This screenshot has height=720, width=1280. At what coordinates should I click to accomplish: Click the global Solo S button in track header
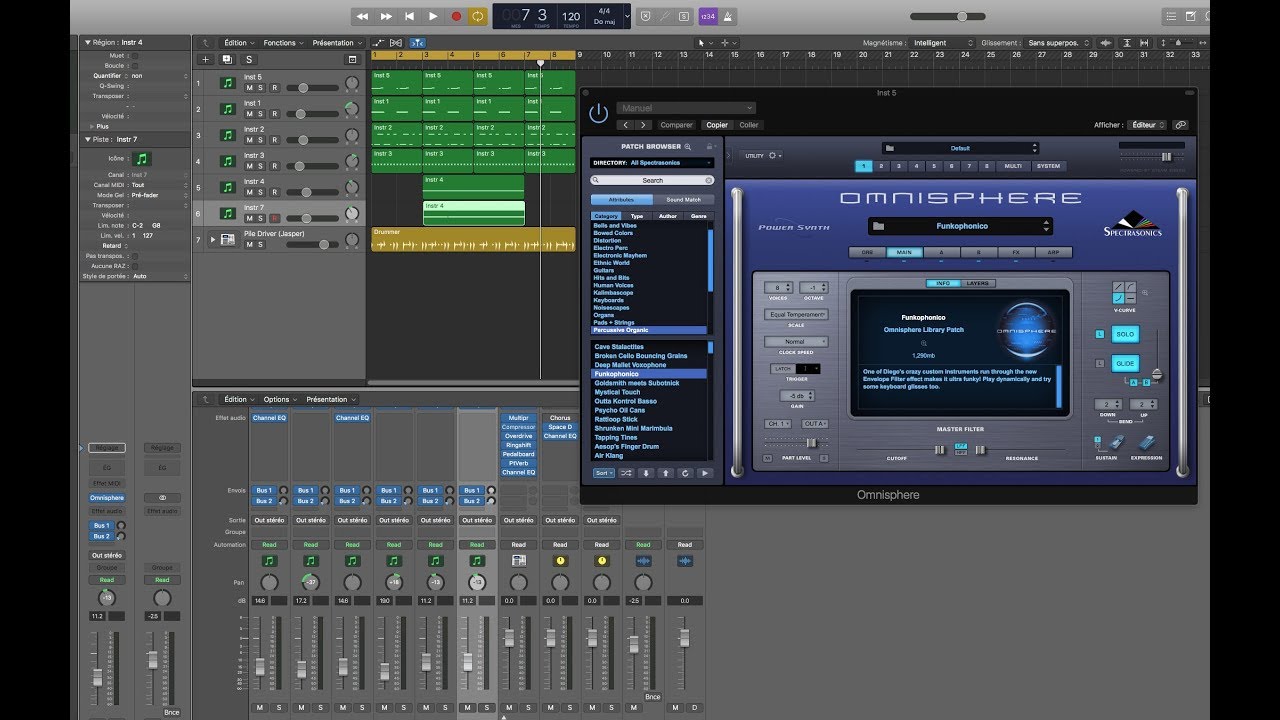tap(249, 60)
